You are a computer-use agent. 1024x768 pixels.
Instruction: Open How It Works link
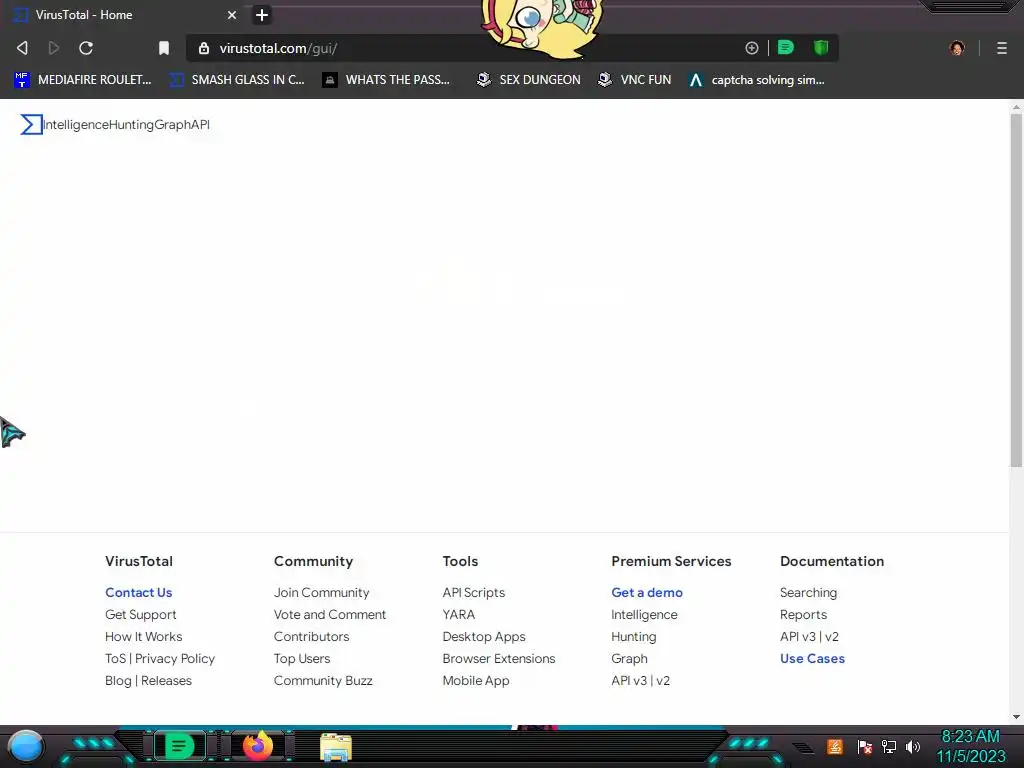pos(144,637)
